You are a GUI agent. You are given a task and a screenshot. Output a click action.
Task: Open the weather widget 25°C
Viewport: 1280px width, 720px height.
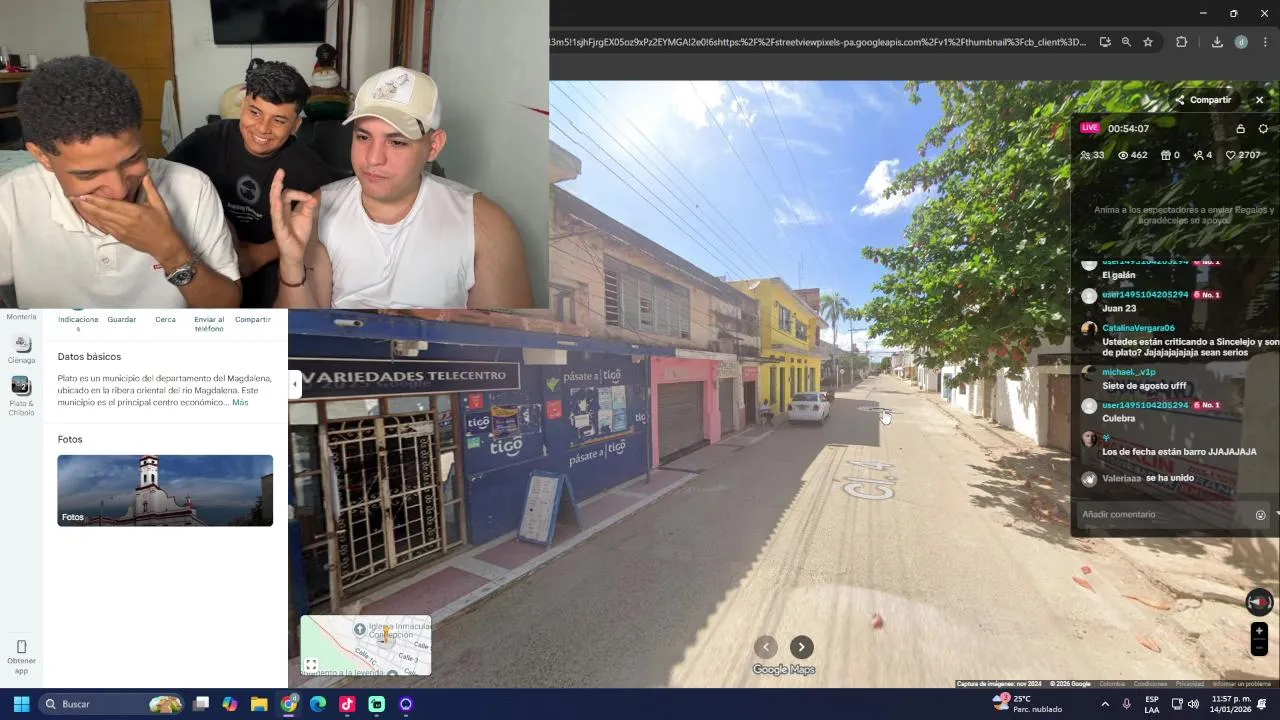(1027, 704)
